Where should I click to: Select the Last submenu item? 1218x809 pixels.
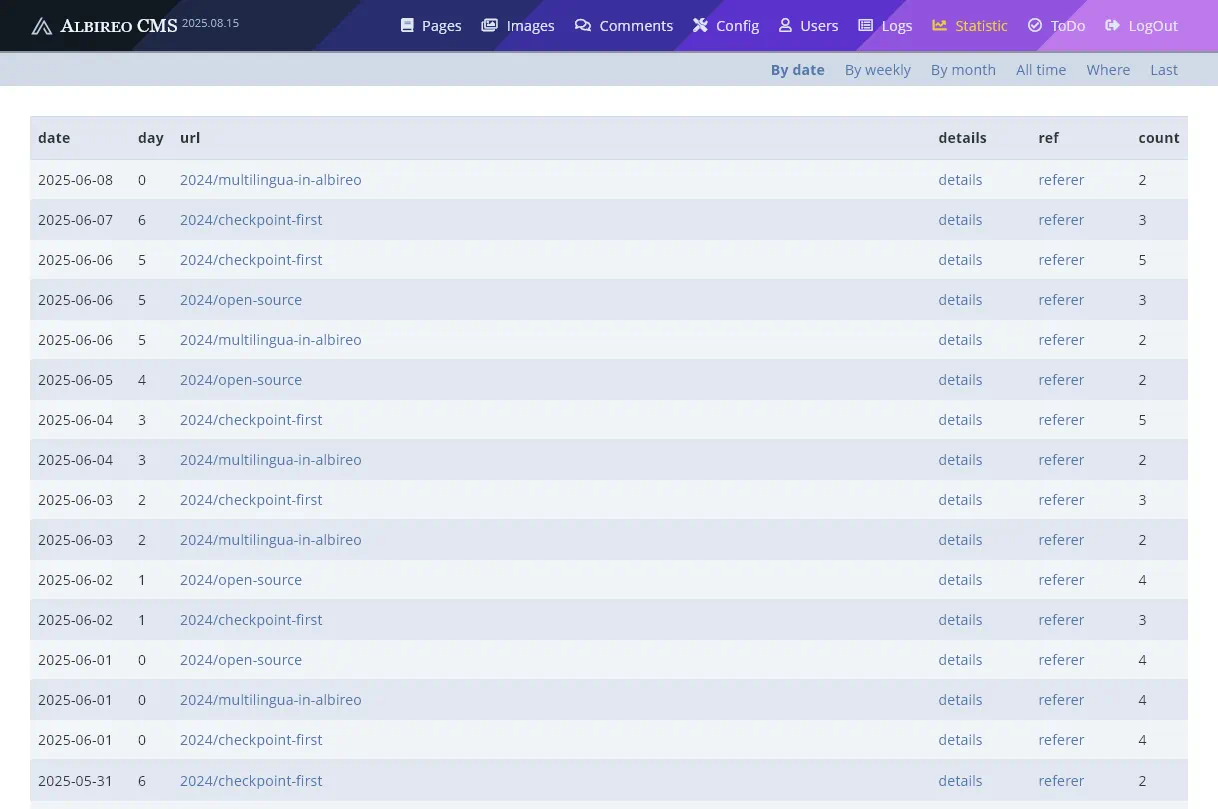coord(1163,70)
